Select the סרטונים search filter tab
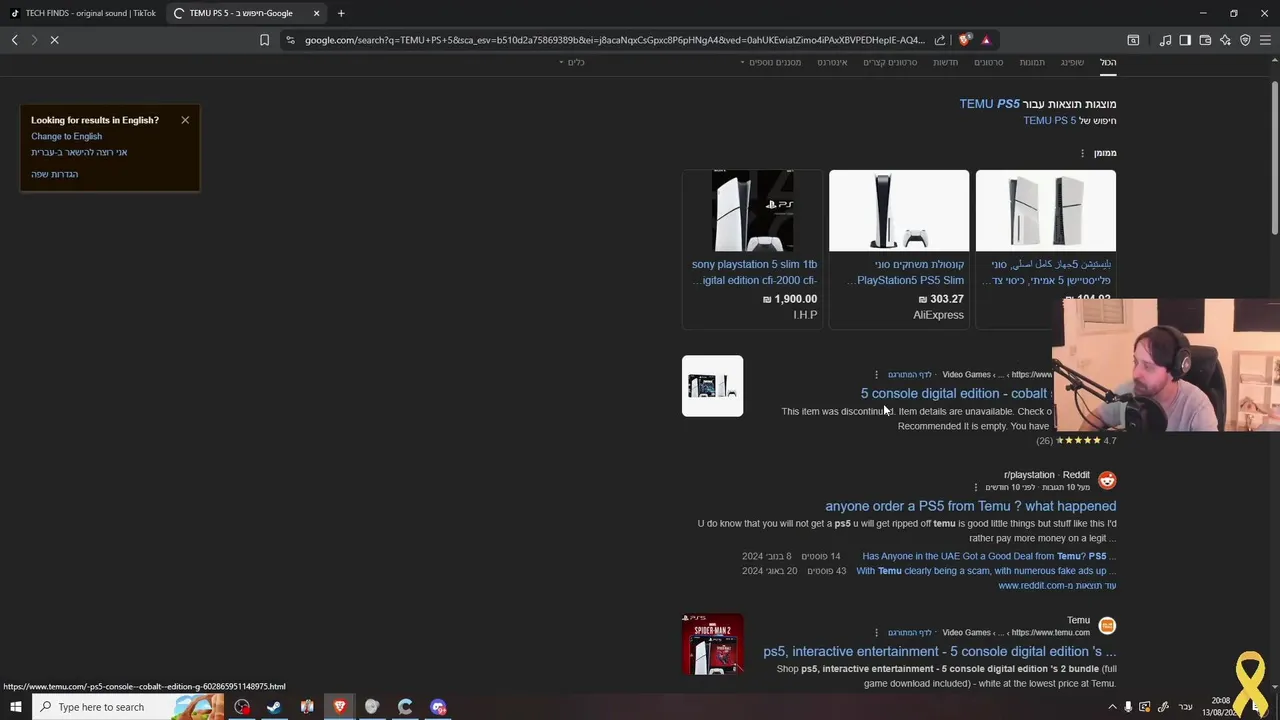 pos(989,62)
